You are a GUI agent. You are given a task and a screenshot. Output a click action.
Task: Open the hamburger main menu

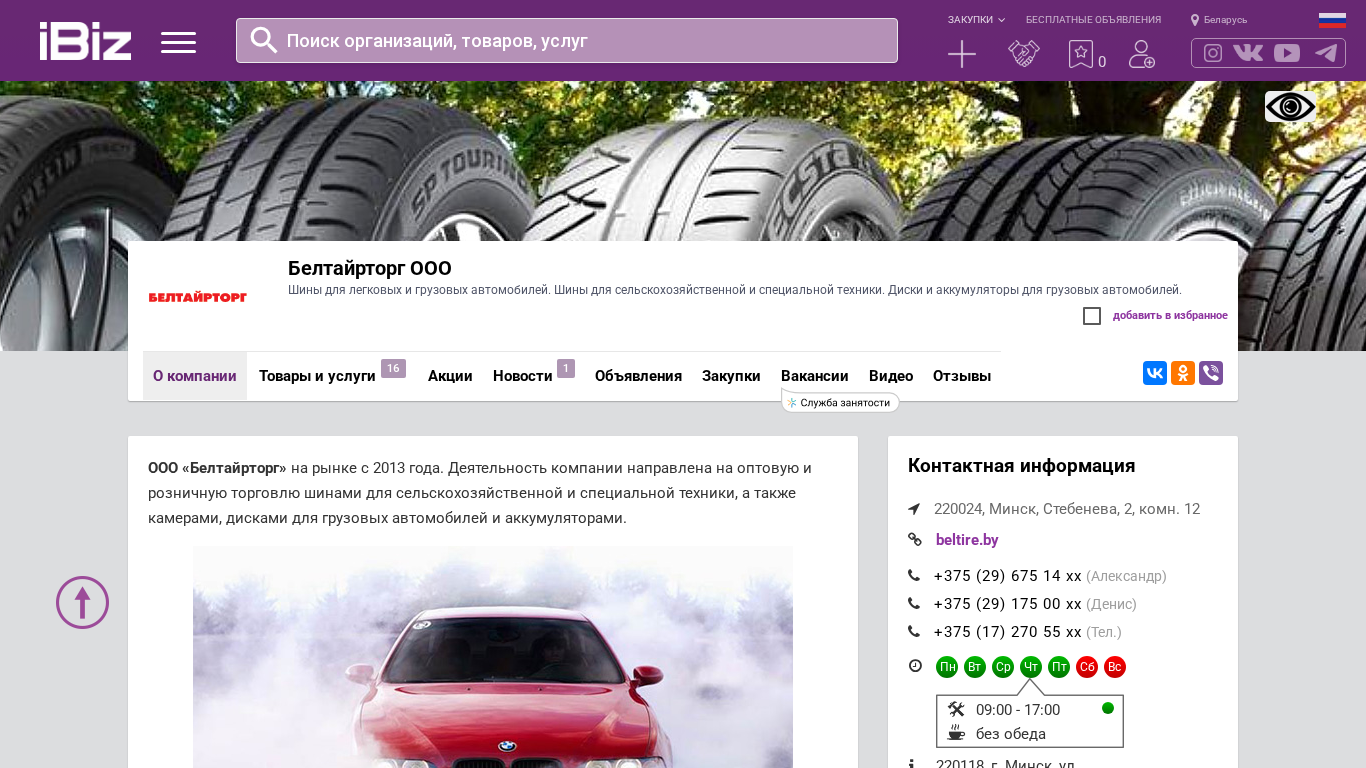178,42
